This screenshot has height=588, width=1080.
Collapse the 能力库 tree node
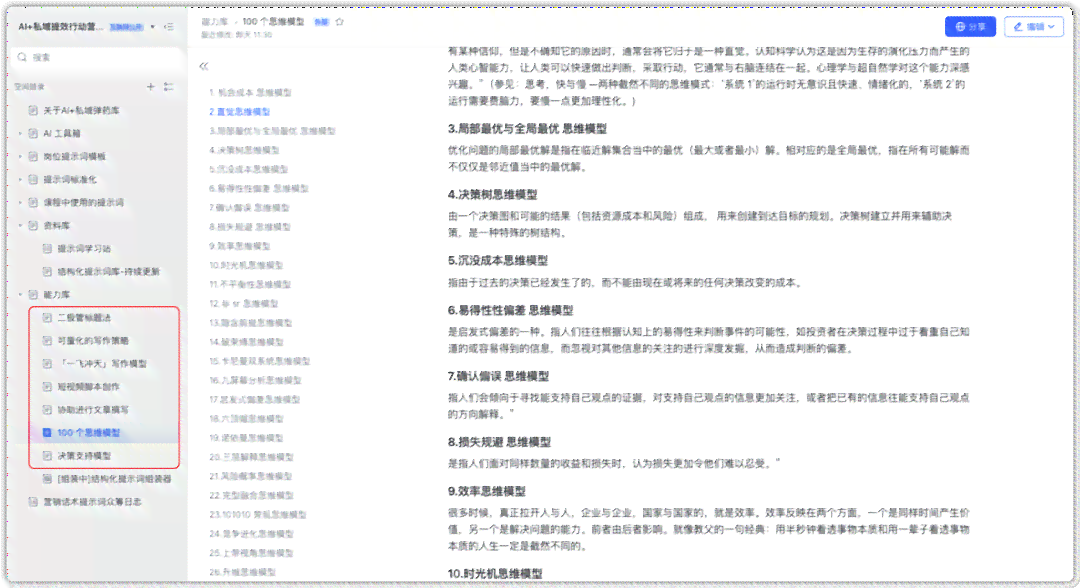tap(21, 295)
